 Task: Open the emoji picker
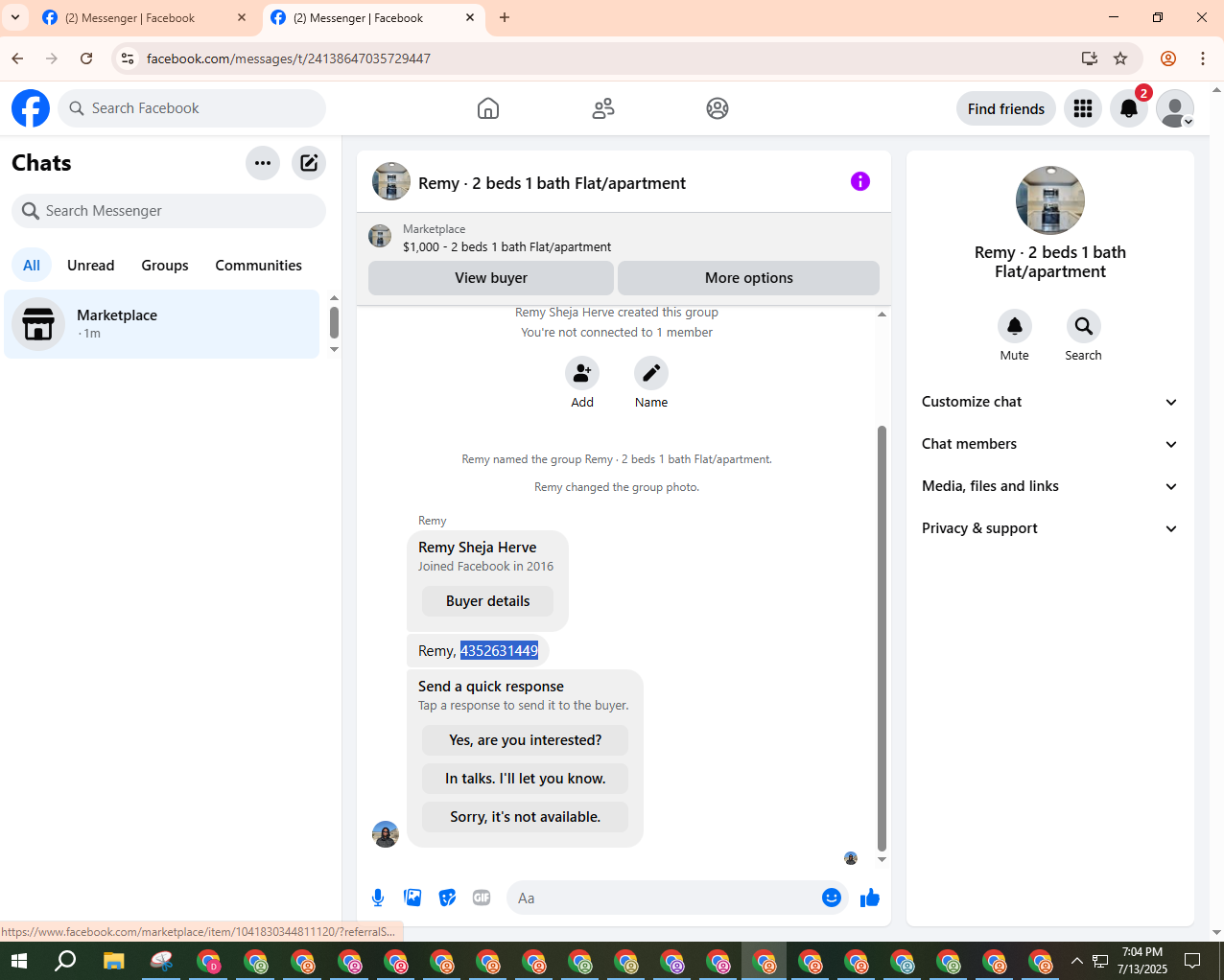click(x=832, y=898)
